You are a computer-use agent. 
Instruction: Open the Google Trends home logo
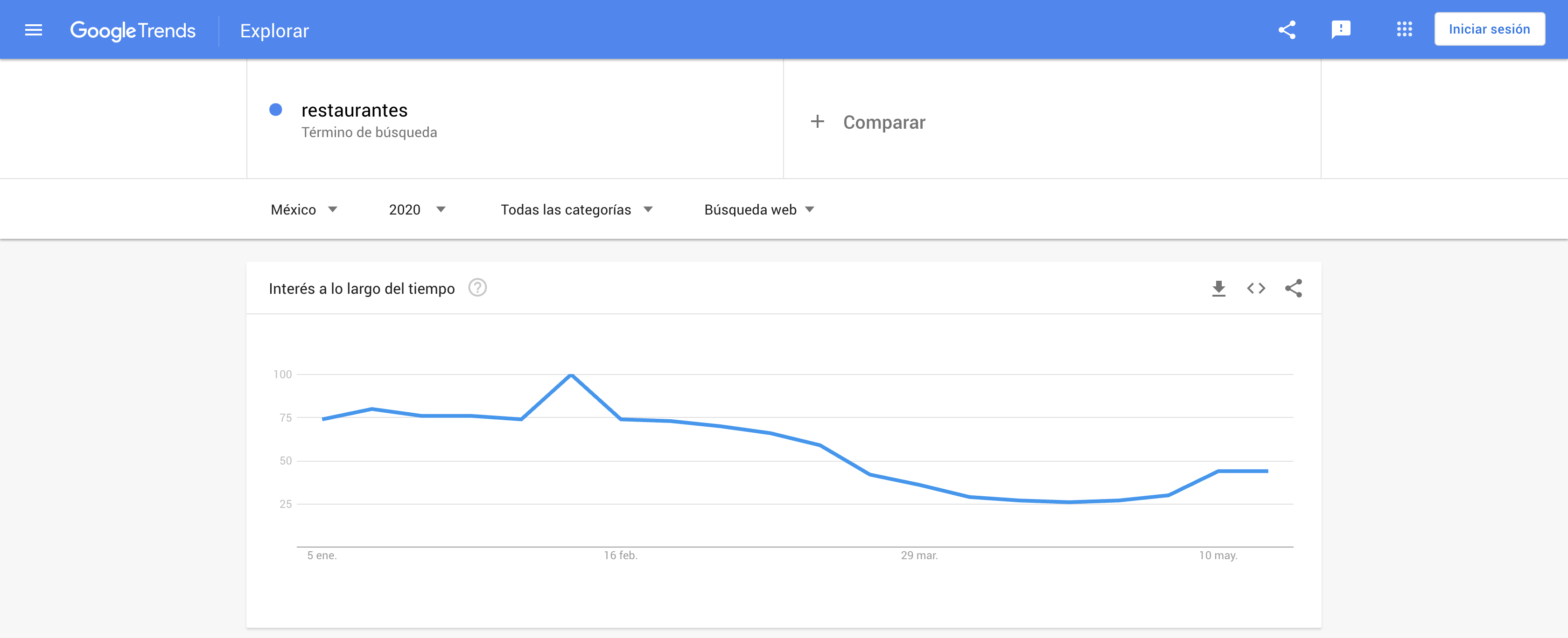133,30
